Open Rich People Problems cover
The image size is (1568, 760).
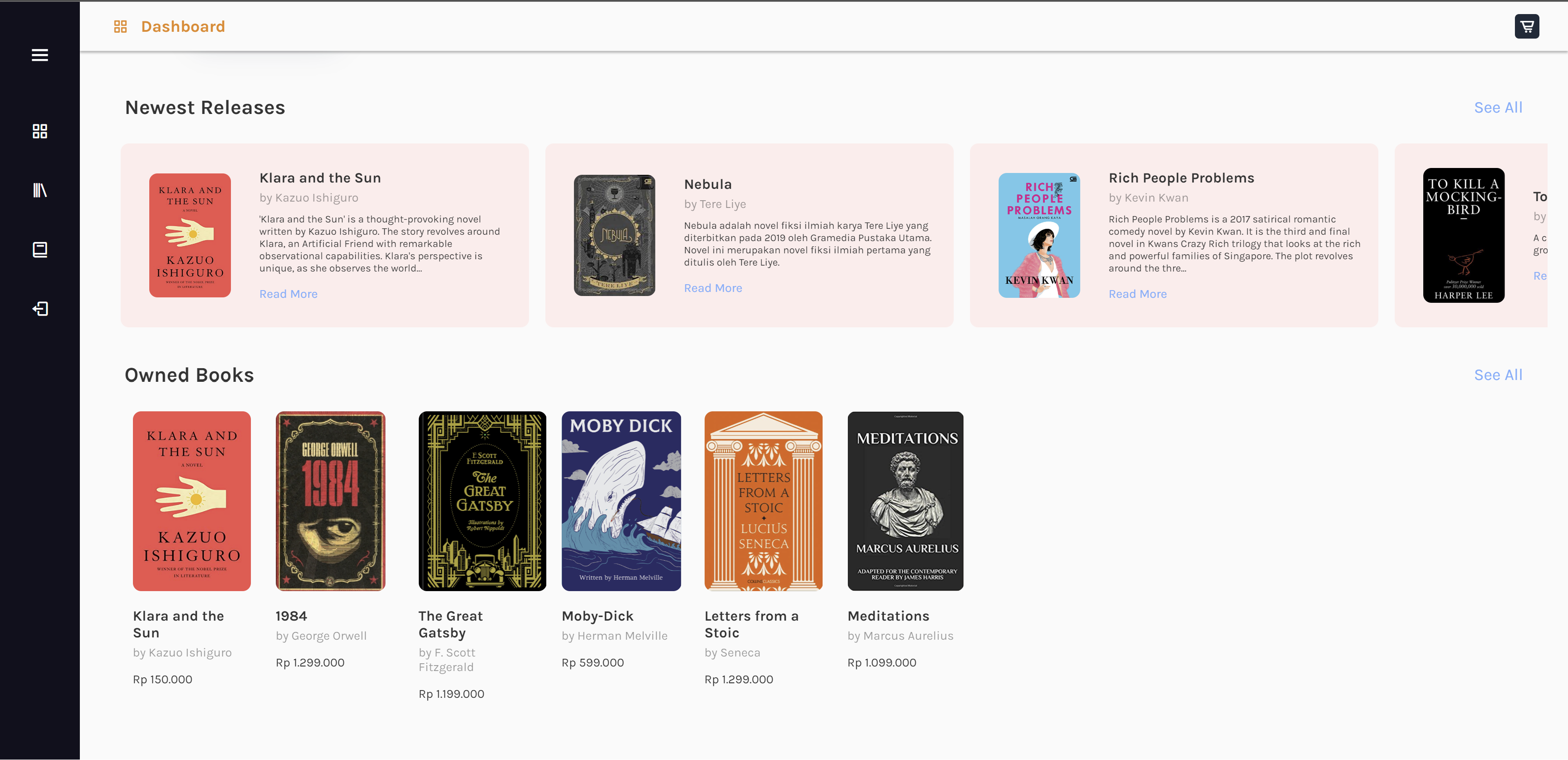click(x=1039, y=235)
